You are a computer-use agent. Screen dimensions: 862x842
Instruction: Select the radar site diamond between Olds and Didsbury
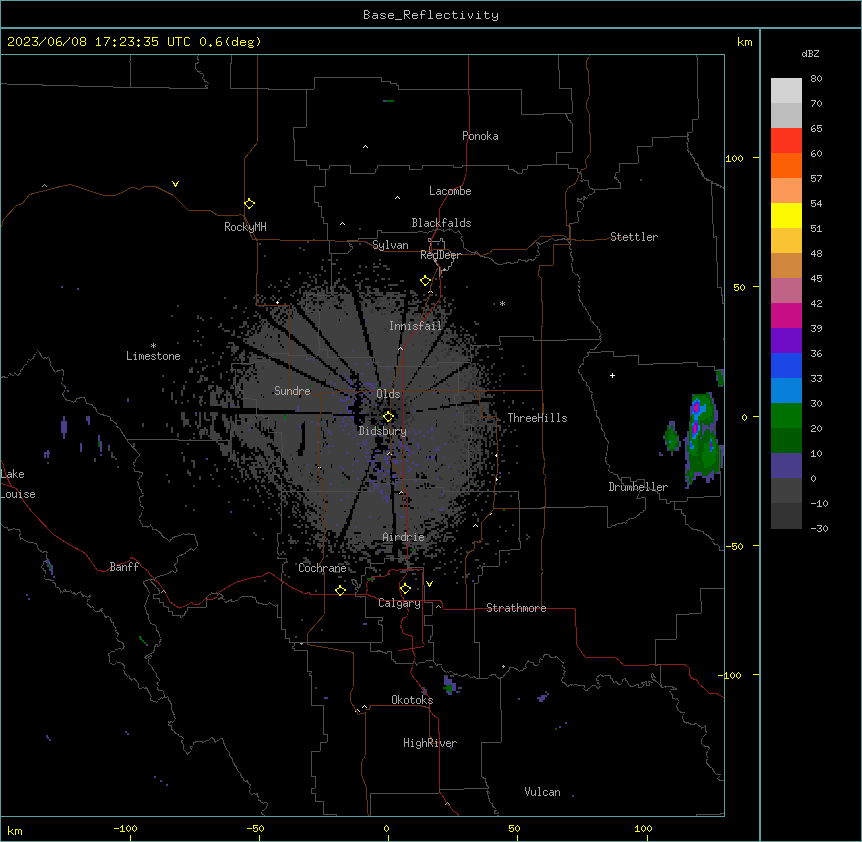(x=388, y=416)
